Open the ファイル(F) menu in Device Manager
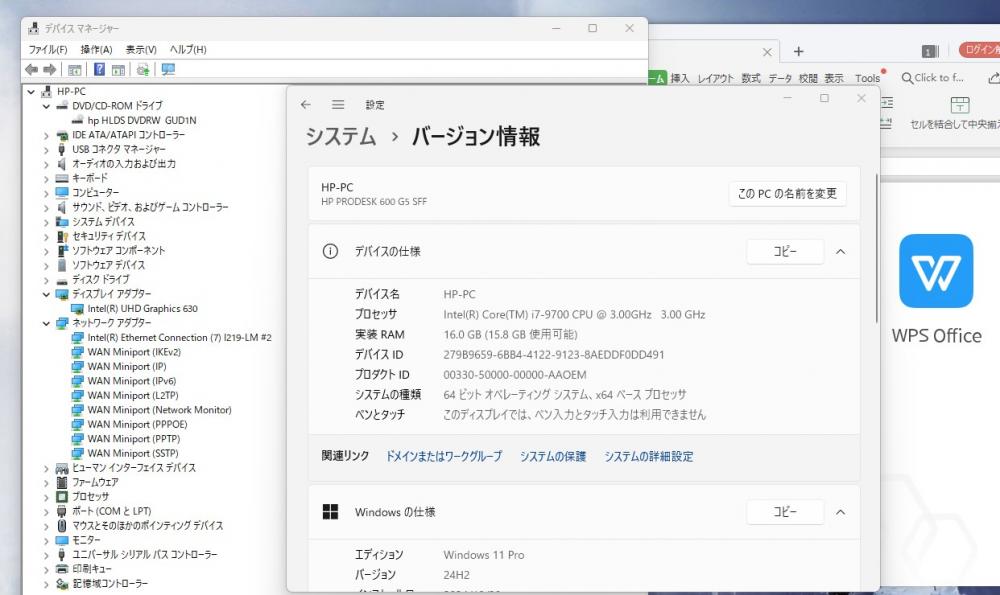 click(48, 49)
